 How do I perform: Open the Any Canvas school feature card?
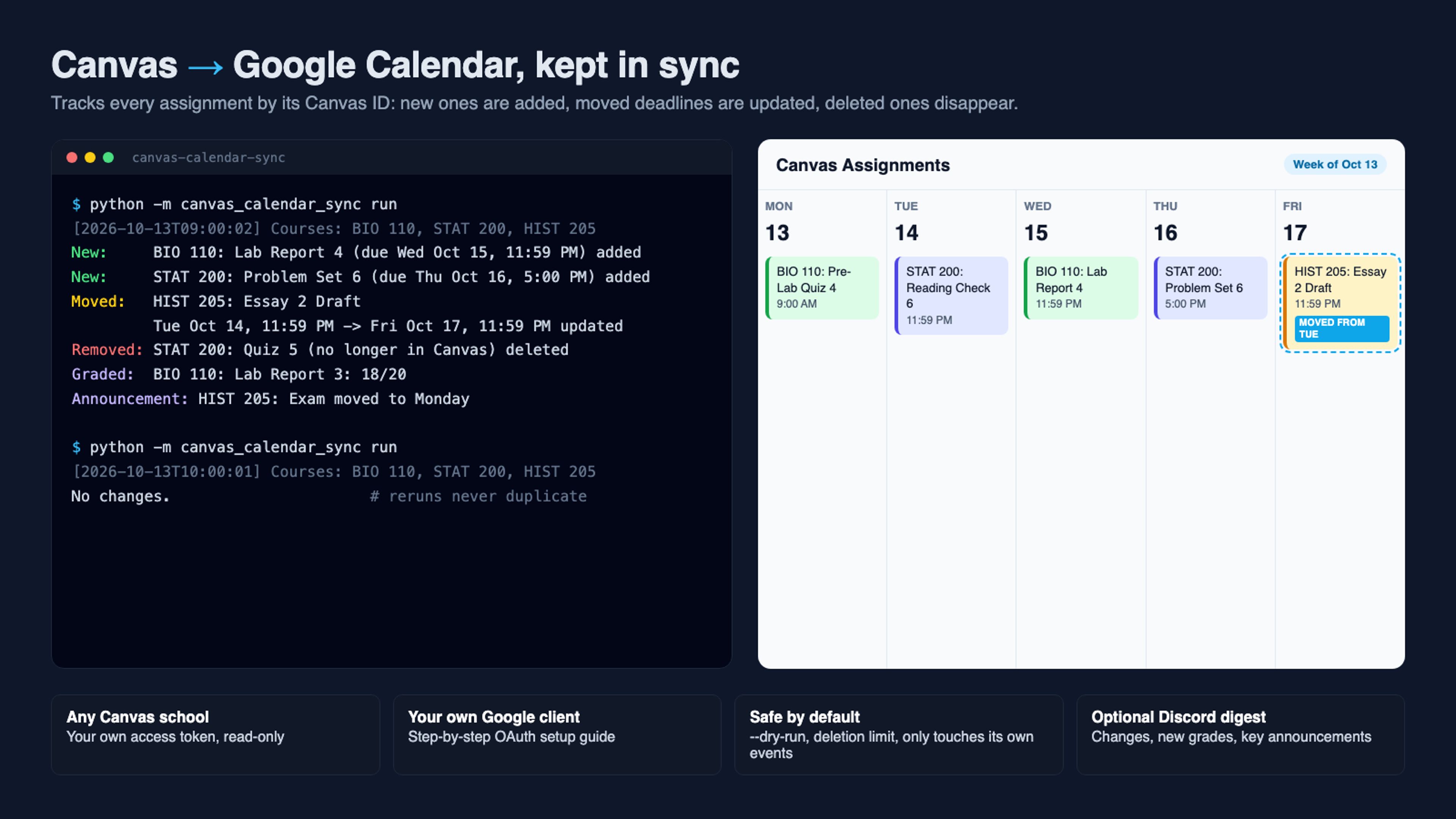click(215, 734)
